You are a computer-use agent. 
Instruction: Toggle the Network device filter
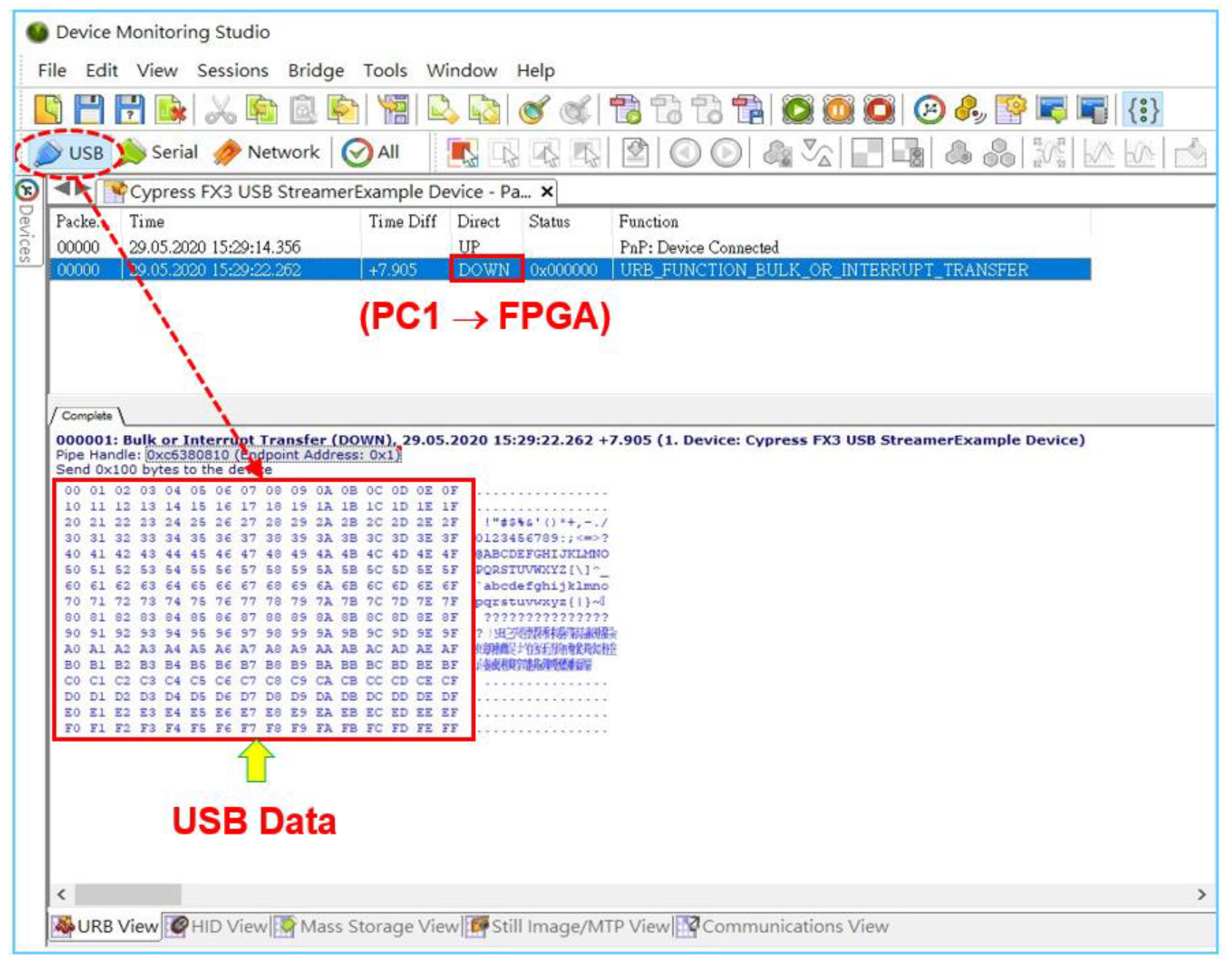click(x=267, y=152)
